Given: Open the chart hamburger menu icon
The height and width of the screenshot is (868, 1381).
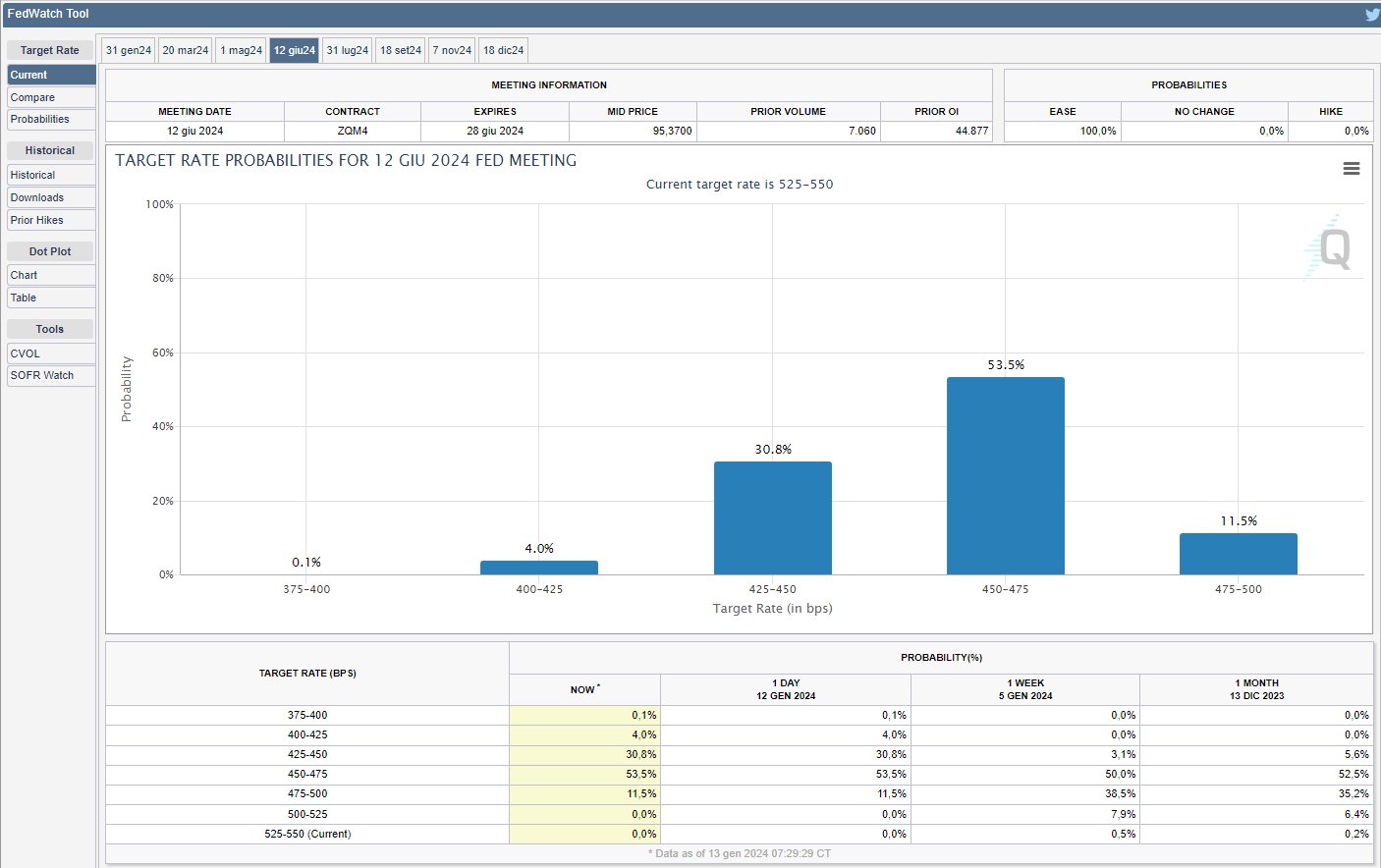Looking at the screenshot, I should 1352,169.
